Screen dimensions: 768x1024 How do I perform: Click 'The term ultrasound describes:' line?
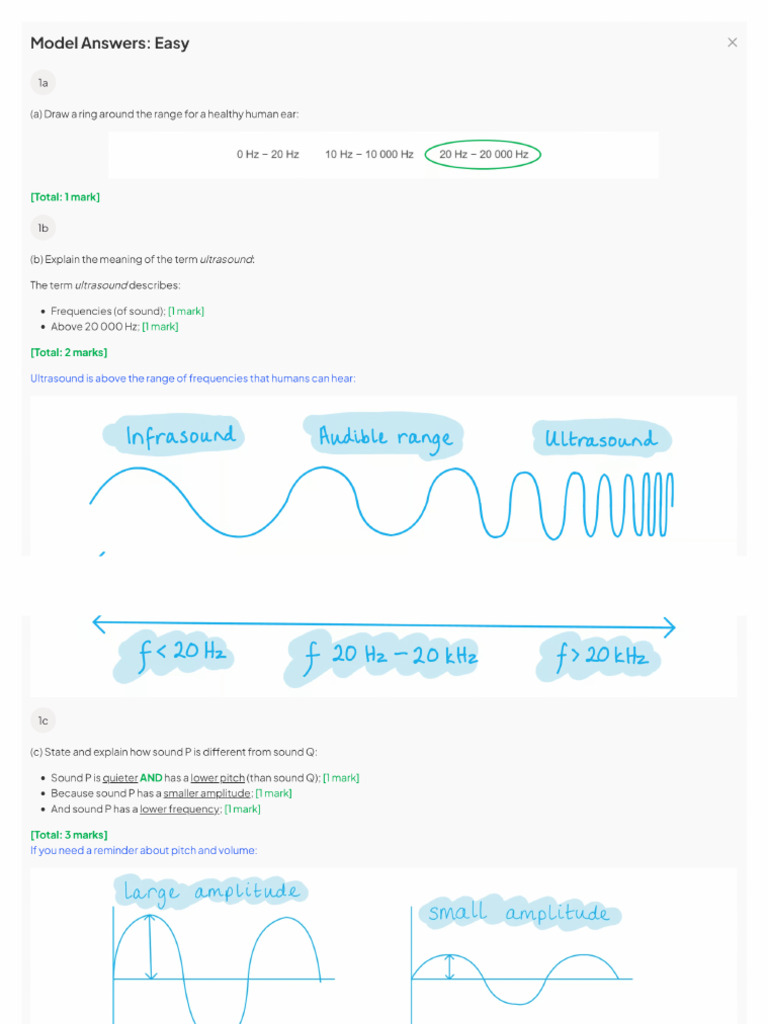(x=105, y=285)
